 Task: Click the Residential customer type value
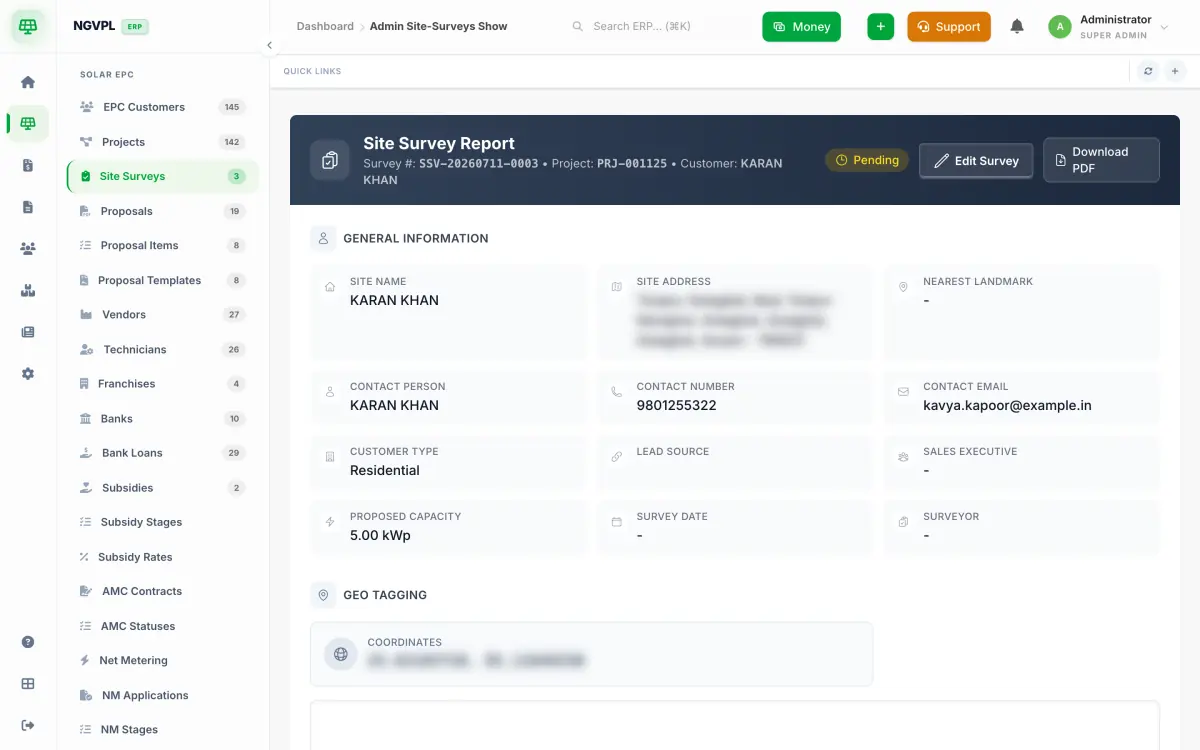(x=384, y=470)
